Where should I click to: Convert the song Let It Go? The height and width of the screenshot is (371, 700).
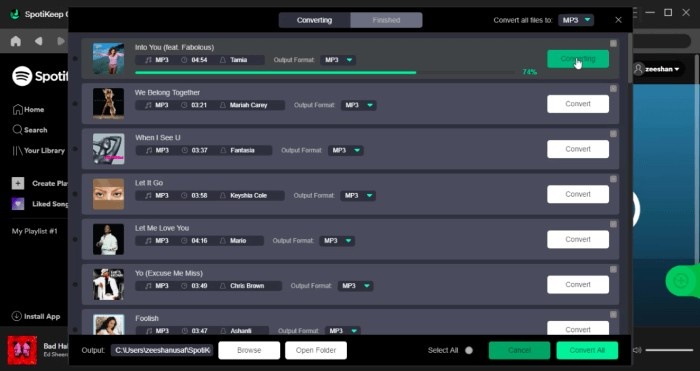(578, 194)
